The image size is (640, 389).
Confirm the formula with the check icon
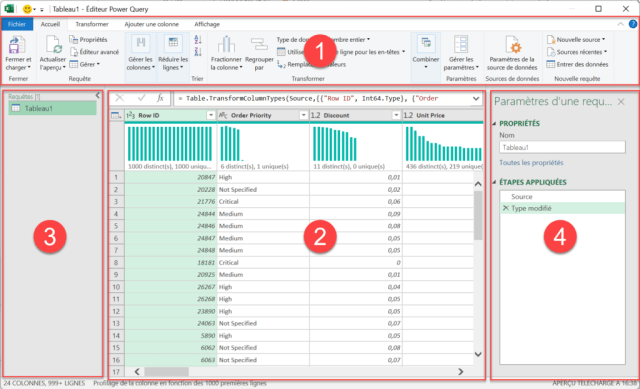click(x=141, y=98)
